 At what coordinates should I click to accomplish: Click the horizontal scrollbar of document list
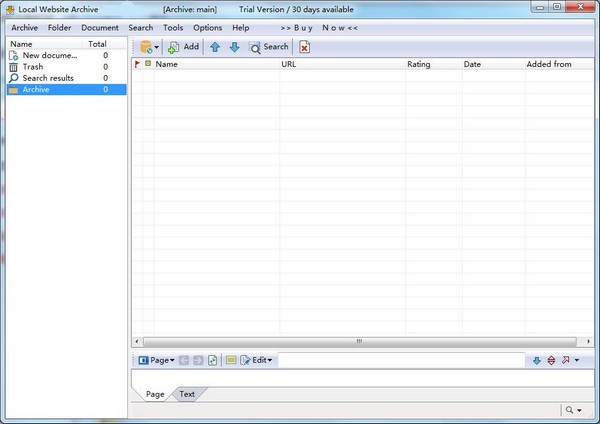pos(360,341)
